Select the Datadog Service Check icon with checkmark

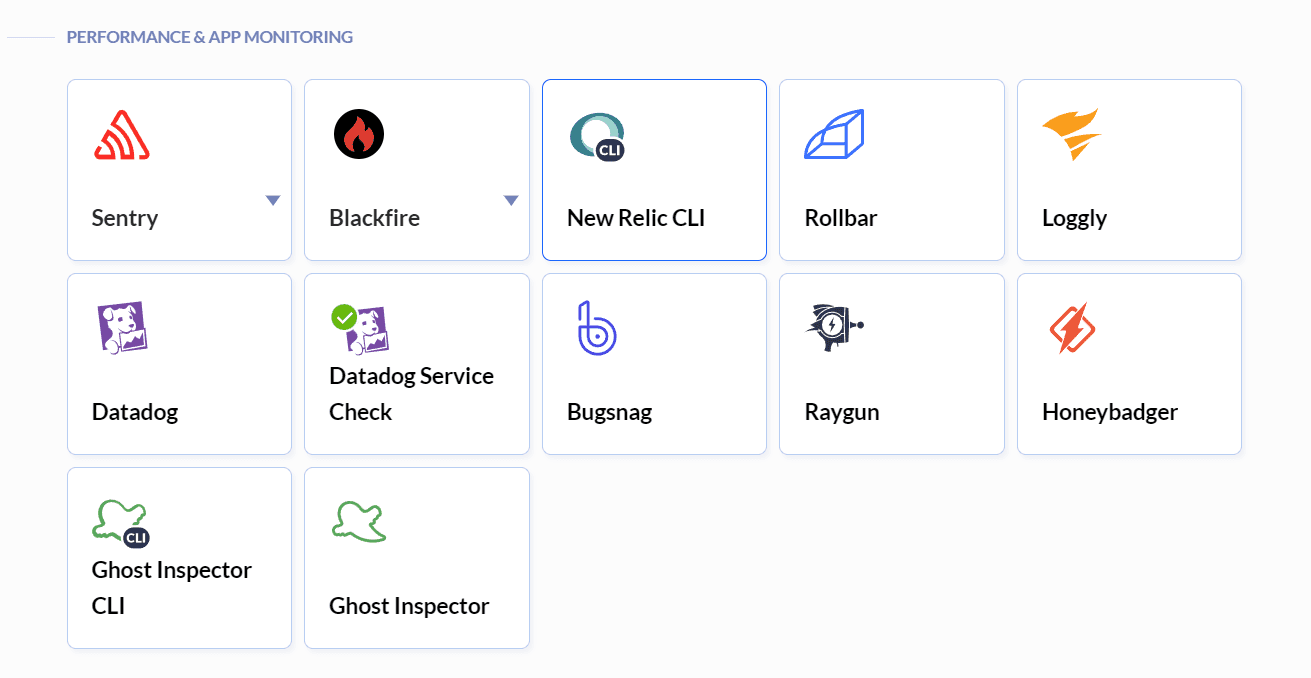coord(360,329)
